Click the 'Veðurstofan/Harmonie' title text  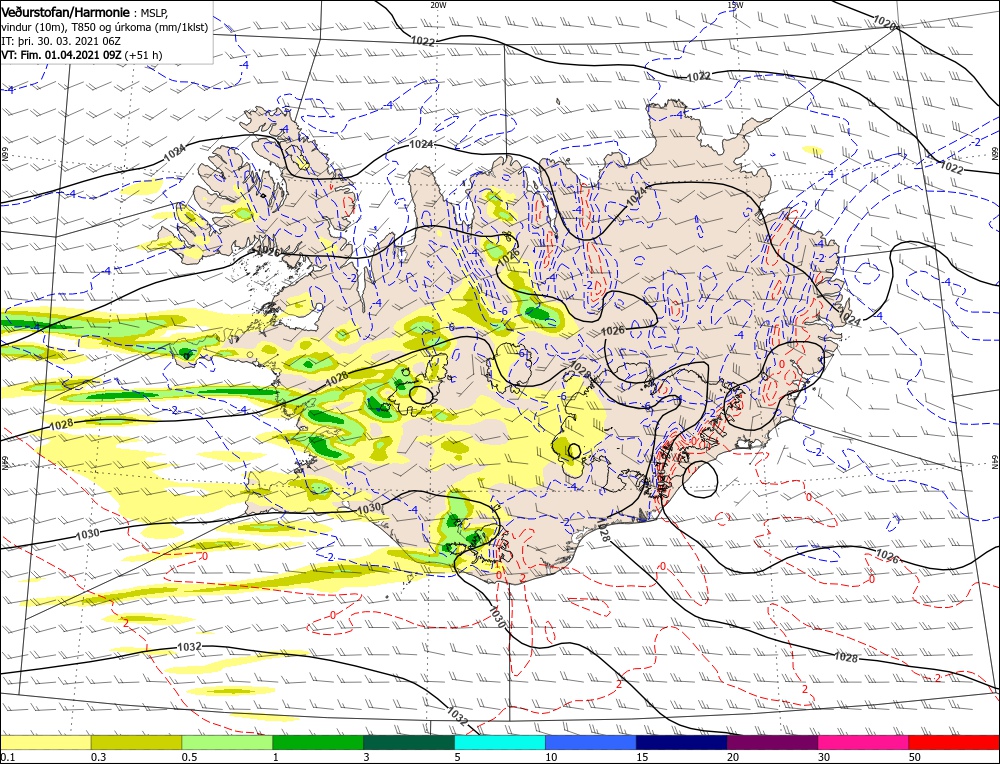(x=66, y=12)
